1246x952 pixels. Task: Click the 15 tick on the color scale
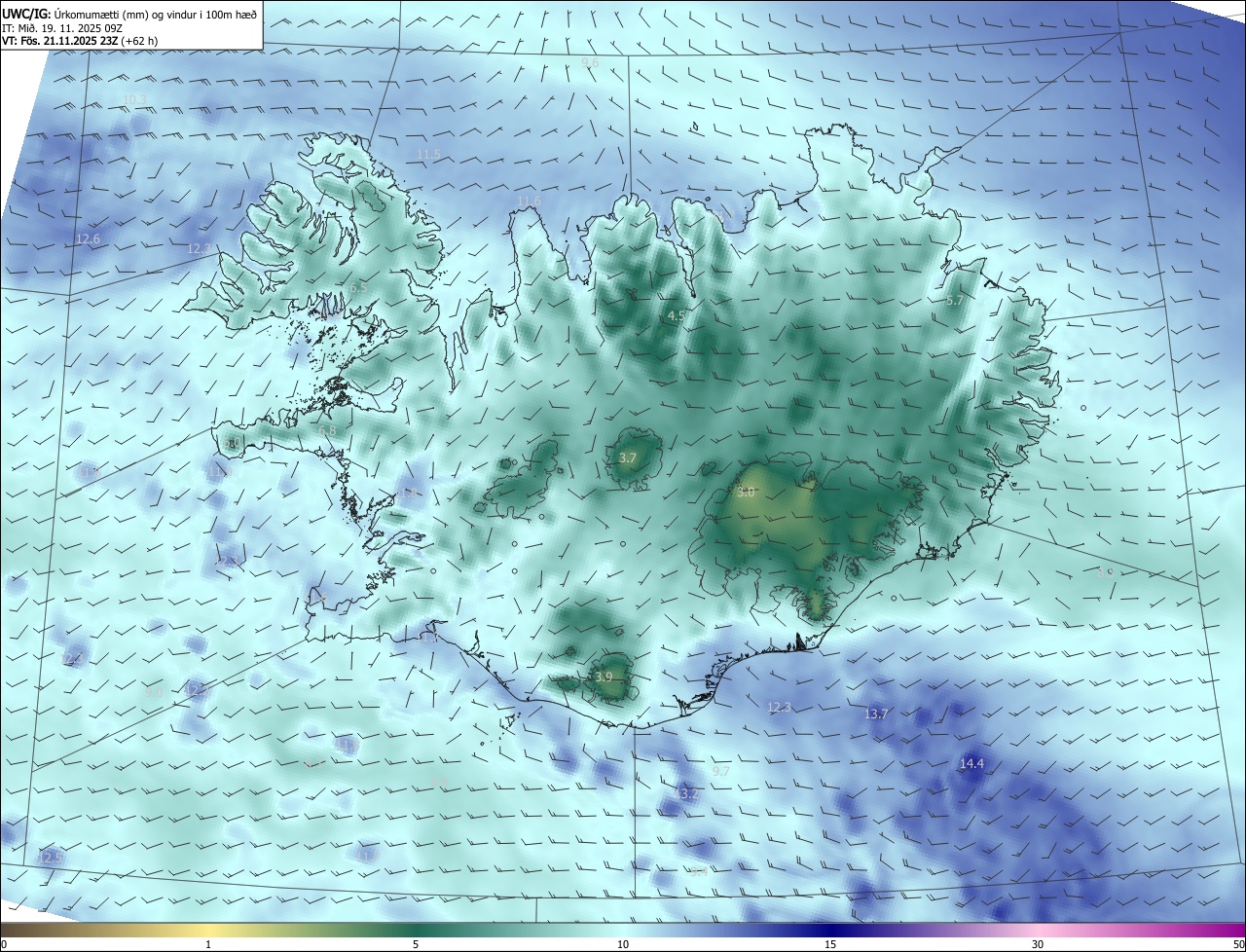click(x=830, y=944)
